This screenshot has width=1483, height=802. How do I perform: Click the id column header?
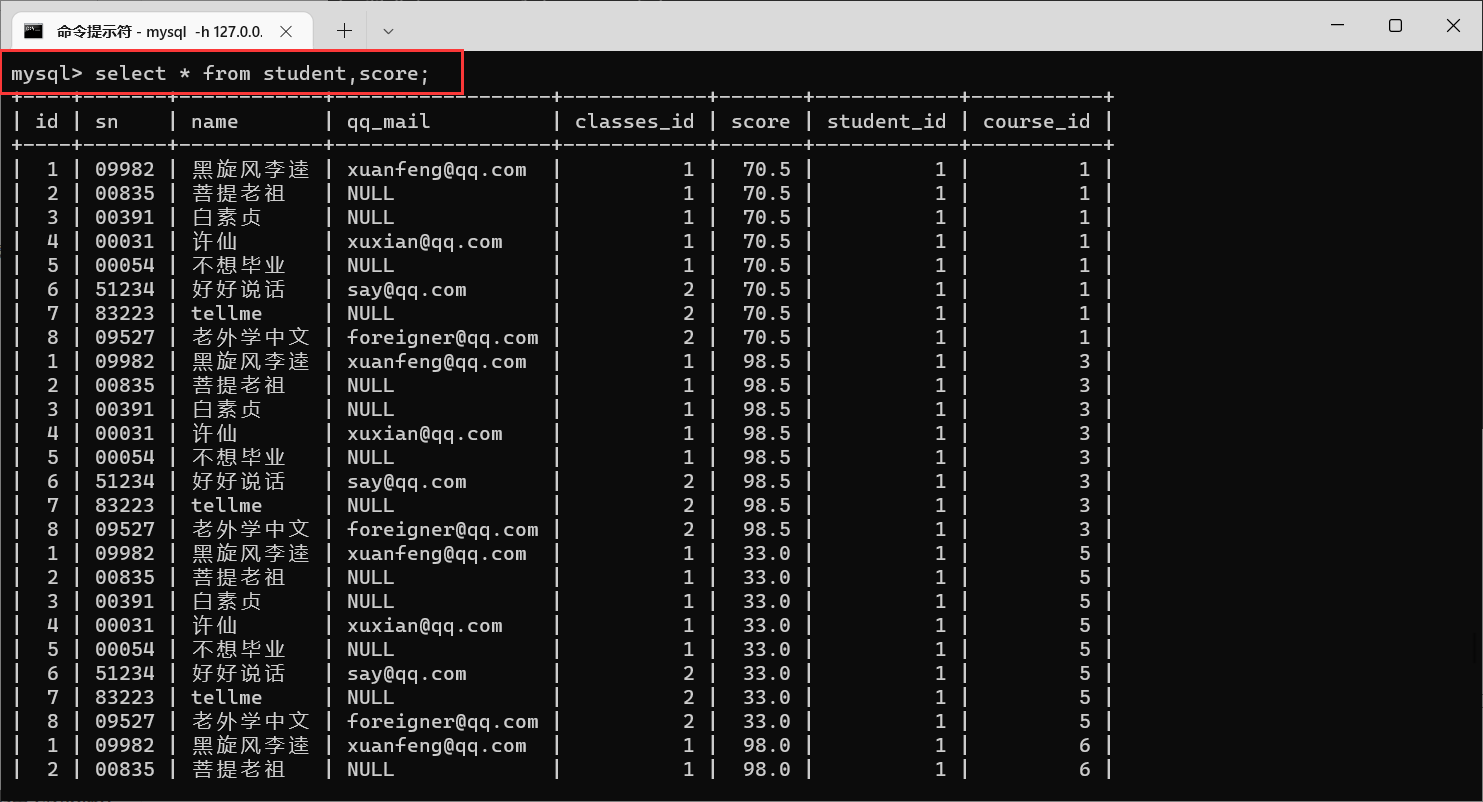(47, 121)
